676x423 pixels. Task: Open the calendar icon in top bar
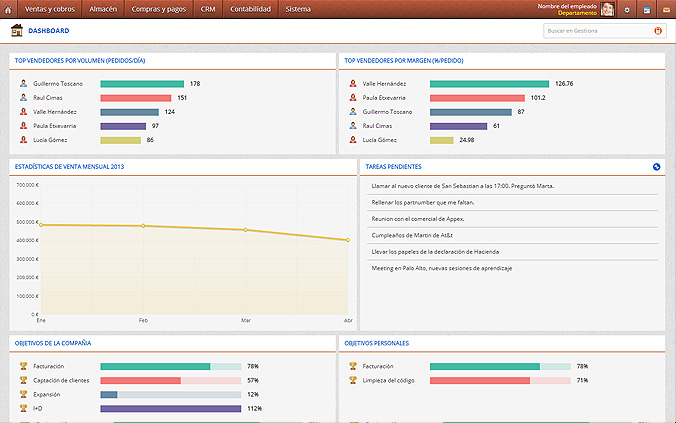point(647,9)
